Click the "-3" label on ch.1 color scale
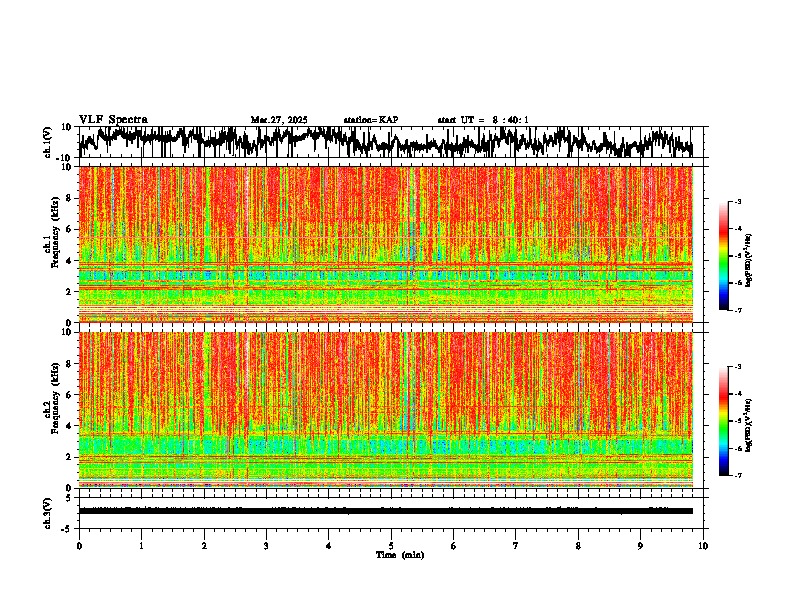The image size is (792, 612). tap(737, 202)
